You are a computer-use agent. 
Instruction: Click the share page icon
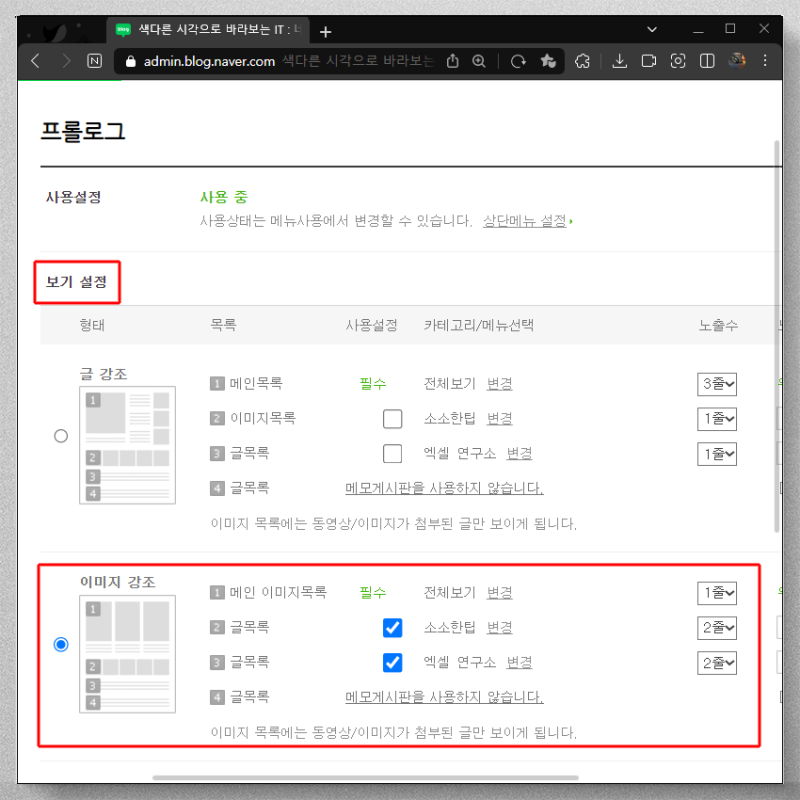coord(452,61)
